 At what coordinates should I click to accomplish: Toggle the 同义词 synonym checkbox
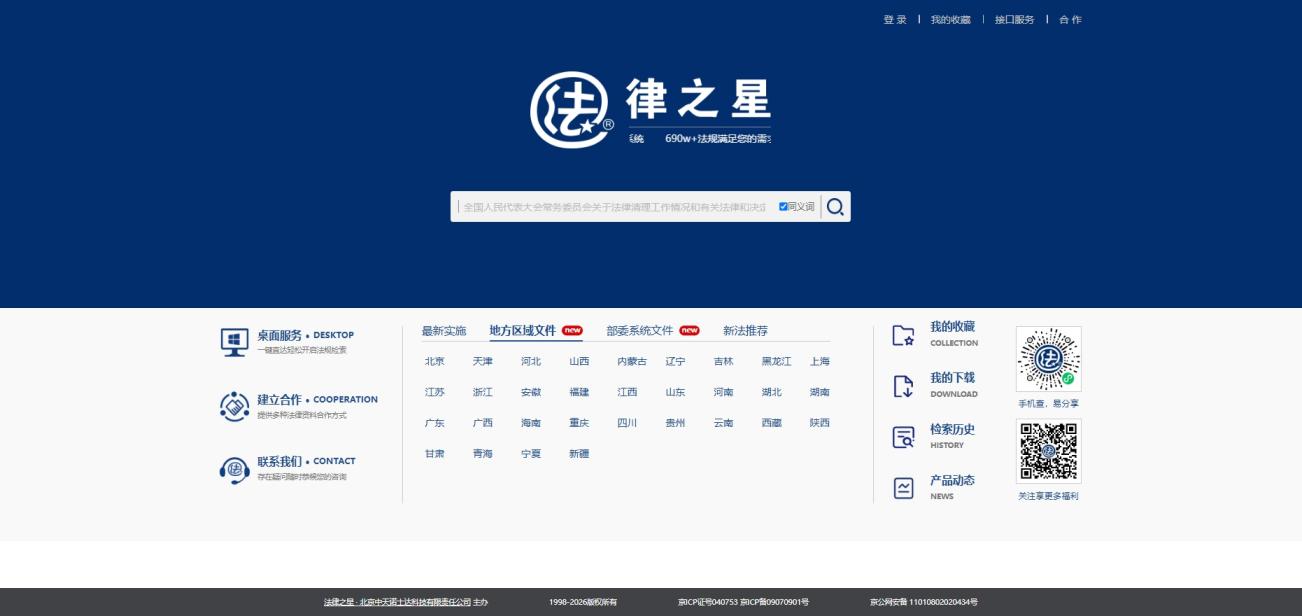(x=783, y=207)
